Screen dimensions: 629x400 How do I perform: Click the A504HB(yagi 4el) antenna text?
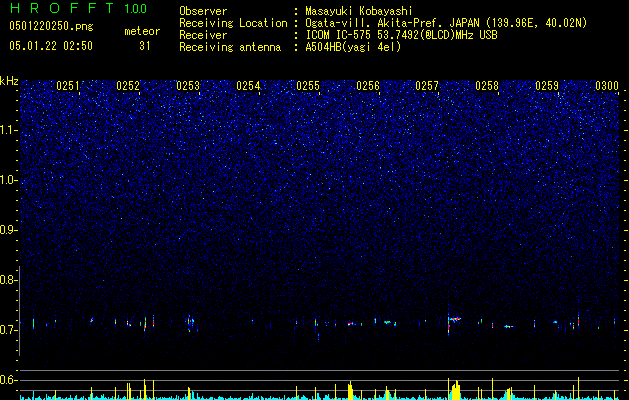(x=353, y=47)
